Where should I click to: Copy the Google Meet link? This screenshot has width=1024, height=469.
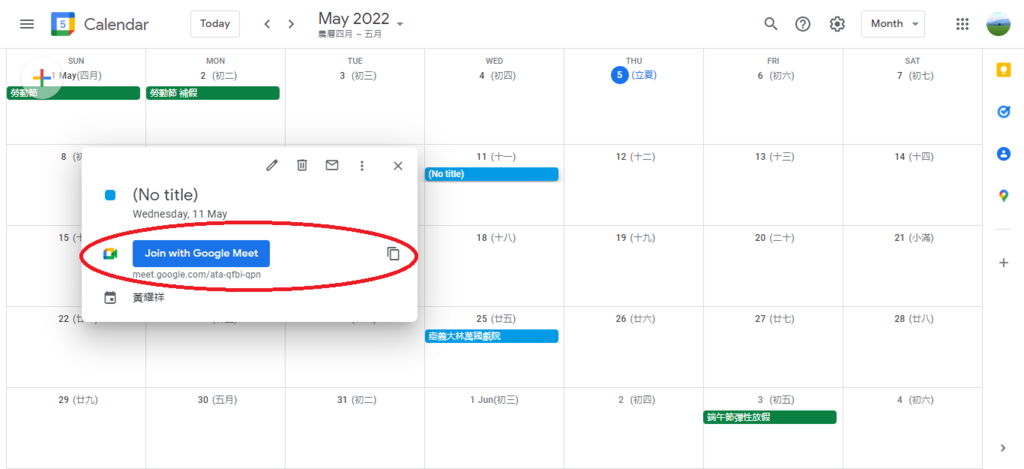tap(393, 254)
